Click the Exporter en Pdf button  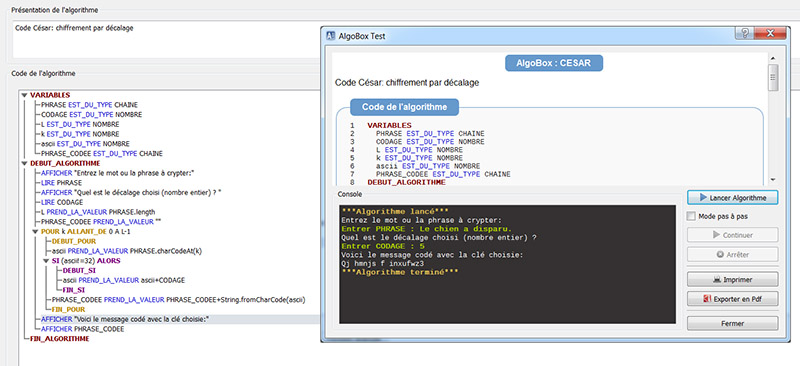732,299
